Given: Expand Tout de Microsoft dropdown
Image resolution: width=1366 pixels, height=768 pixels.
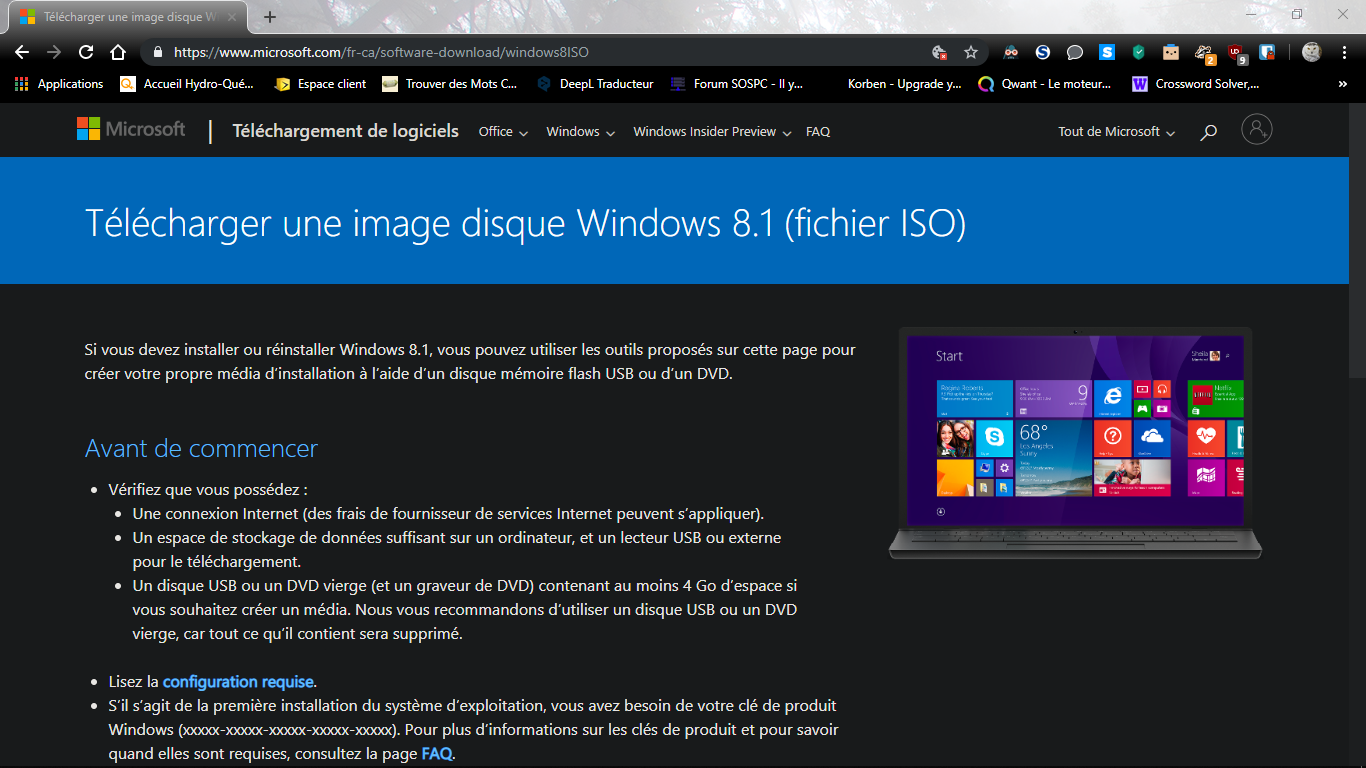Looking at the screenshot, I should click(x=1117, y=132).
